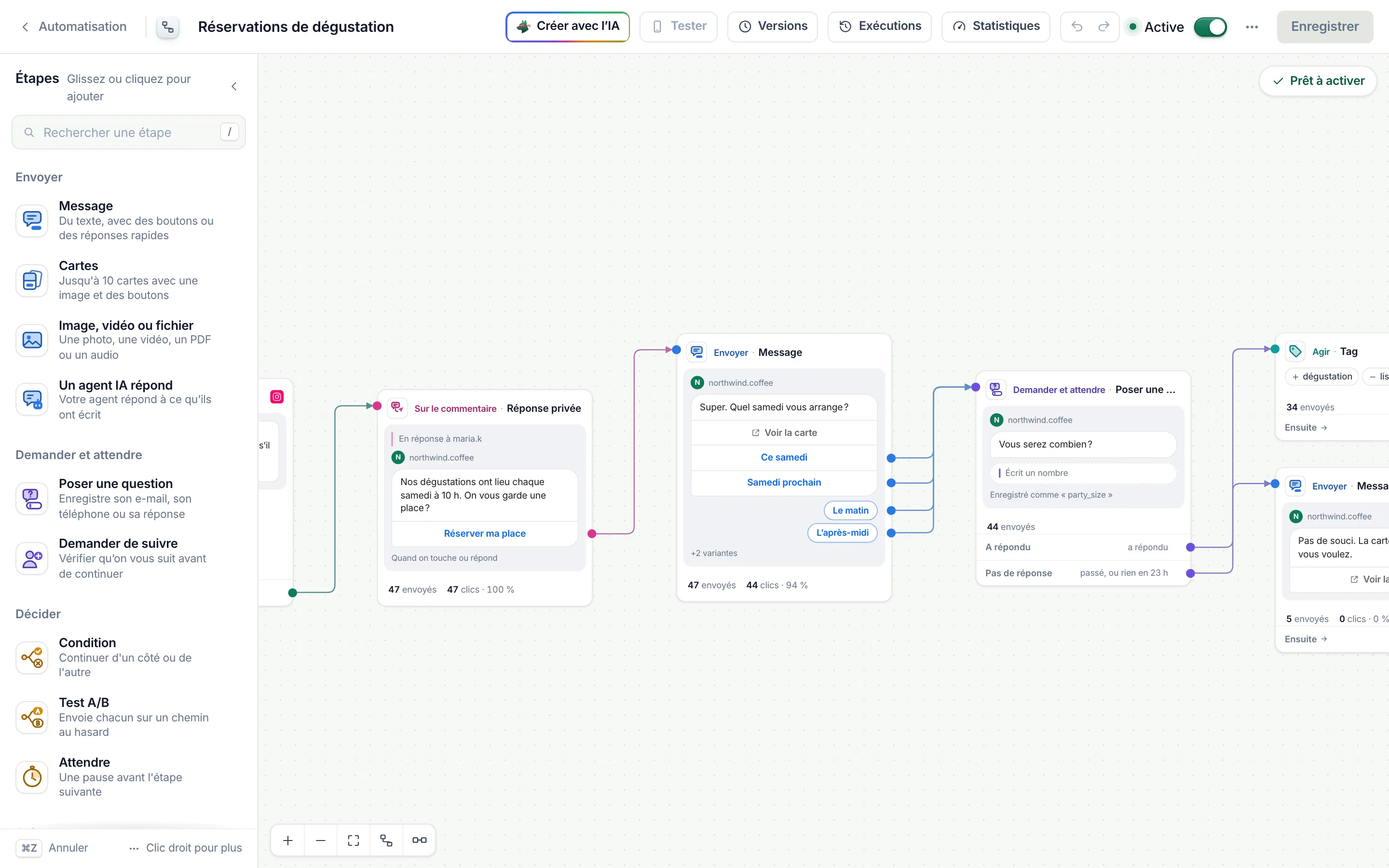Click the Prêt à activer badge

click(1318, 81)
